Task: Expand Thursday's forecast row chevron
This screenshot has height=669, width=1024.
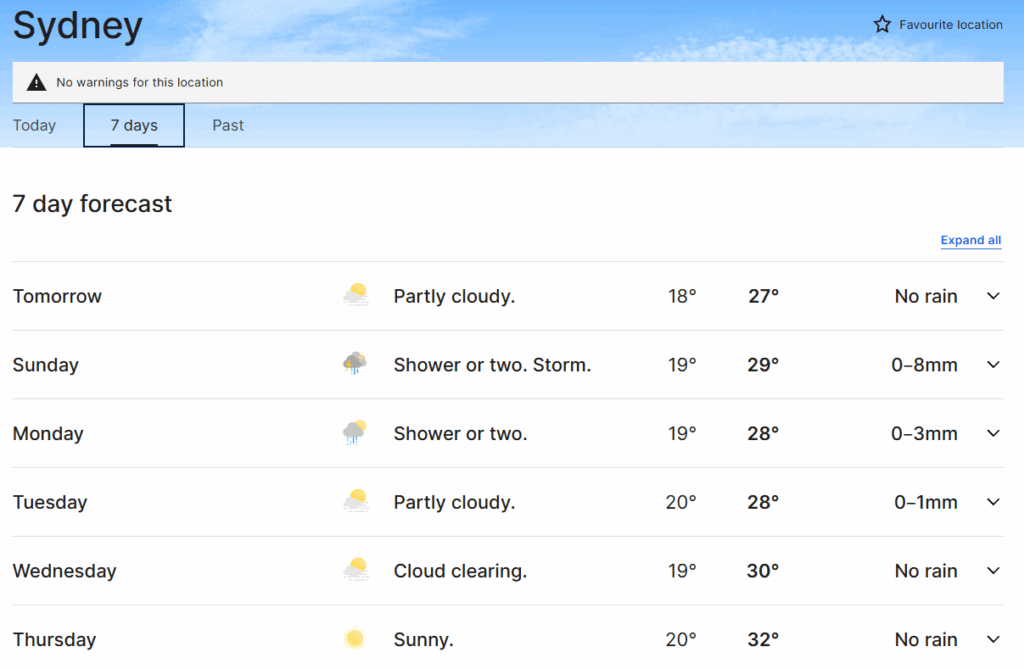Action: tap(993, 639)
